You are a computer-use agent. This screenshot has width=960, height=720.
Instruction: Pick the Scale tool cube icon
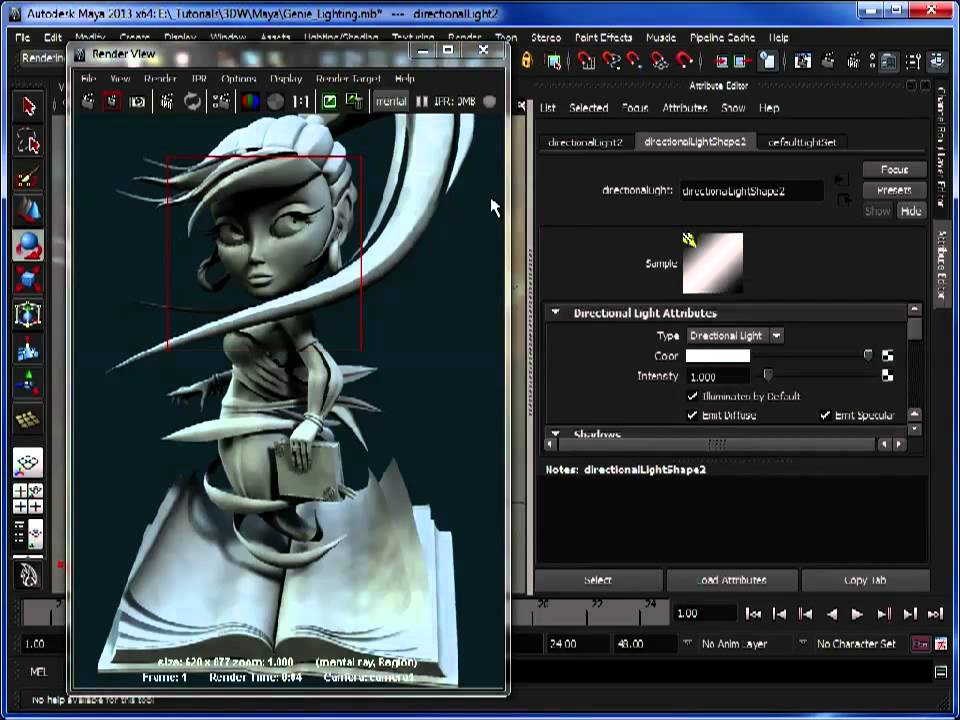28,280
